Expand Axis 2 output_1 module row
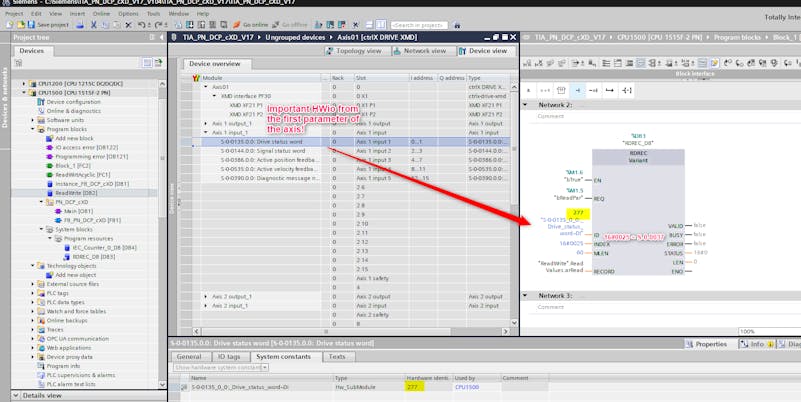This screenshot has width=801, height=402. click(206, 296)
